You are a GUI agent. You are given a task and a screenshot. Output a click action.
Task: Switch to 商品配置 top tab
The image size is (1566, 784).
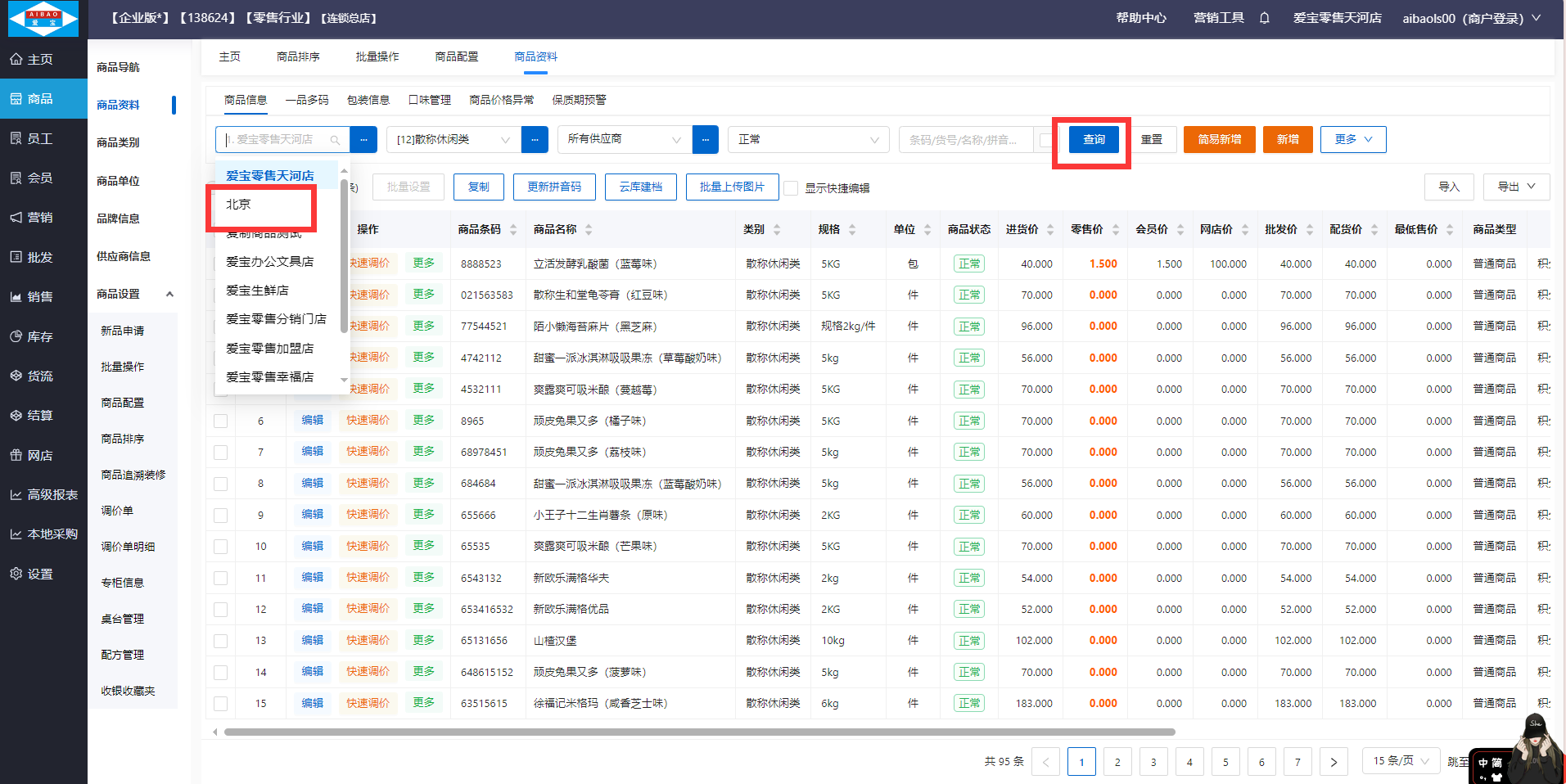pyautogui.click(x=457, y=56)
